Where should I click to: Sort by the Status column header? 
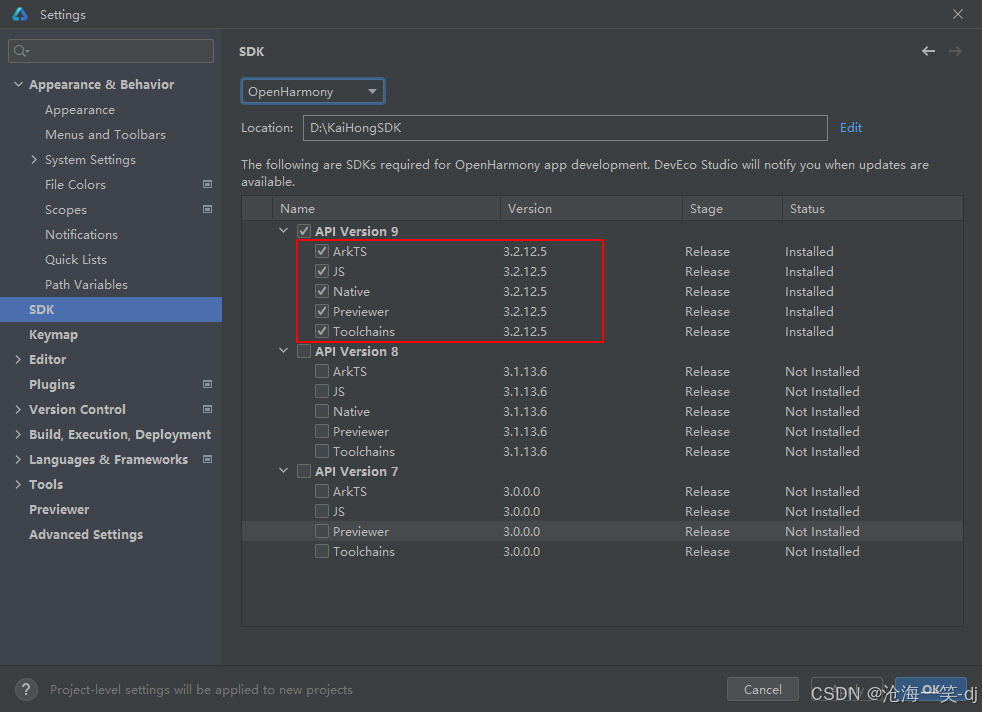coord(872,209)
